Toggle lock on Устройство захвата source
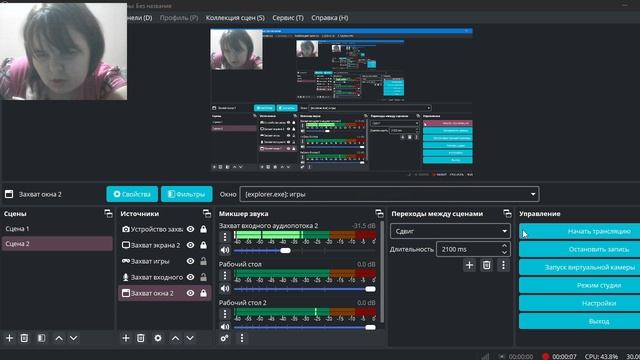640x360 pixels. 203,229
